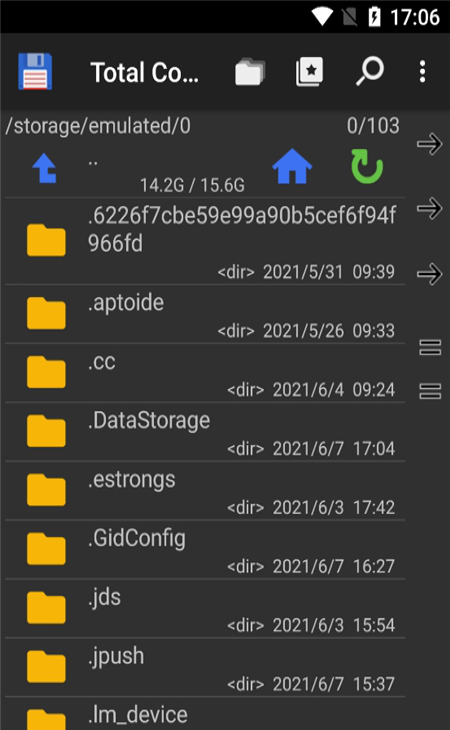Open the folder history icon
The width and height of the screenshot is (450, 730).
coord(250,72)
